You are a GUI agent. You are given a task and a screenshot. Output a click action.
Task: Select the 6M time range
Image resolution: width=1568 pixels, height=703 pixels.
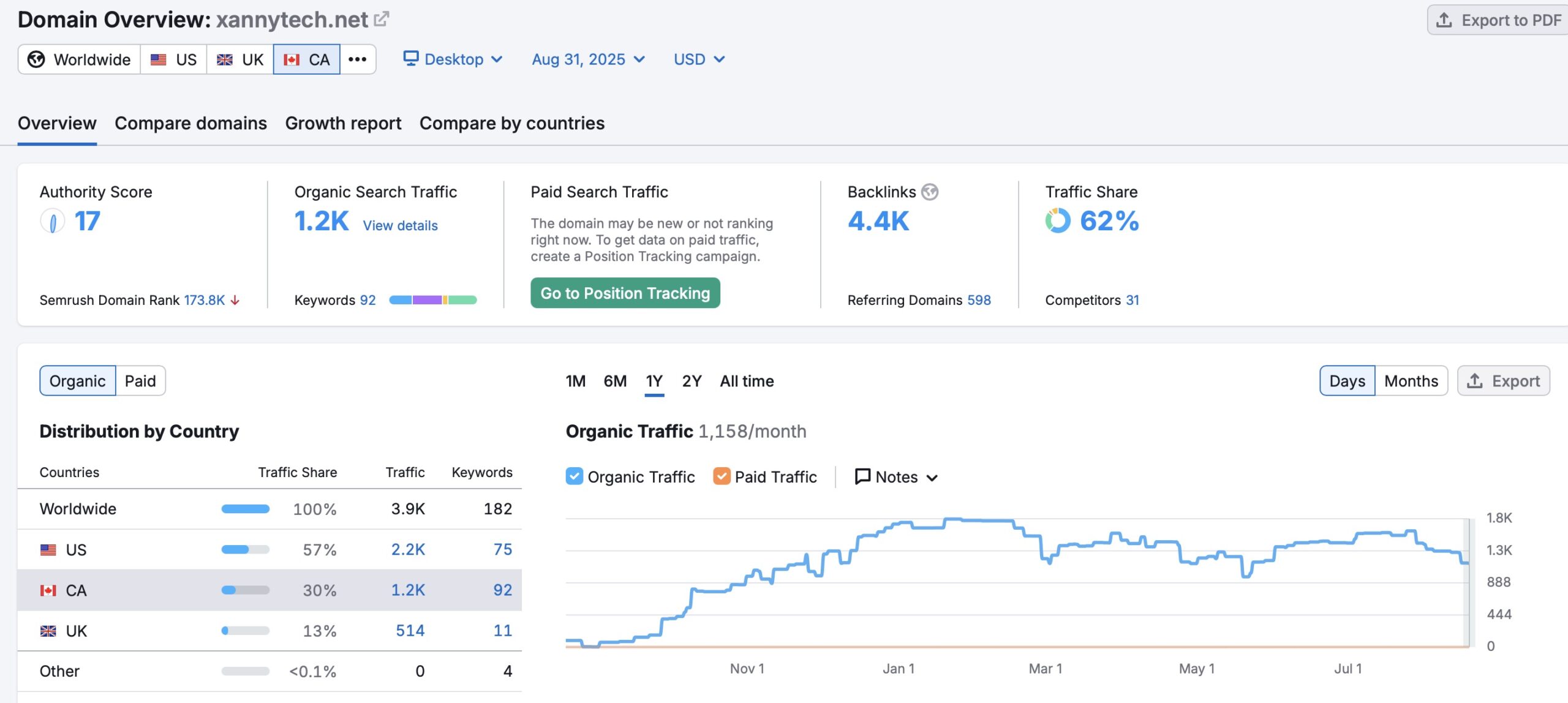click(615, 381)
